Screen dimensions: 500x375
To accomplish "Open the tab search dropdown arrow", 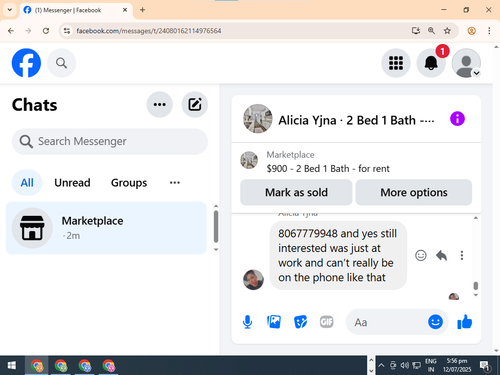I will tap(10, 10).
